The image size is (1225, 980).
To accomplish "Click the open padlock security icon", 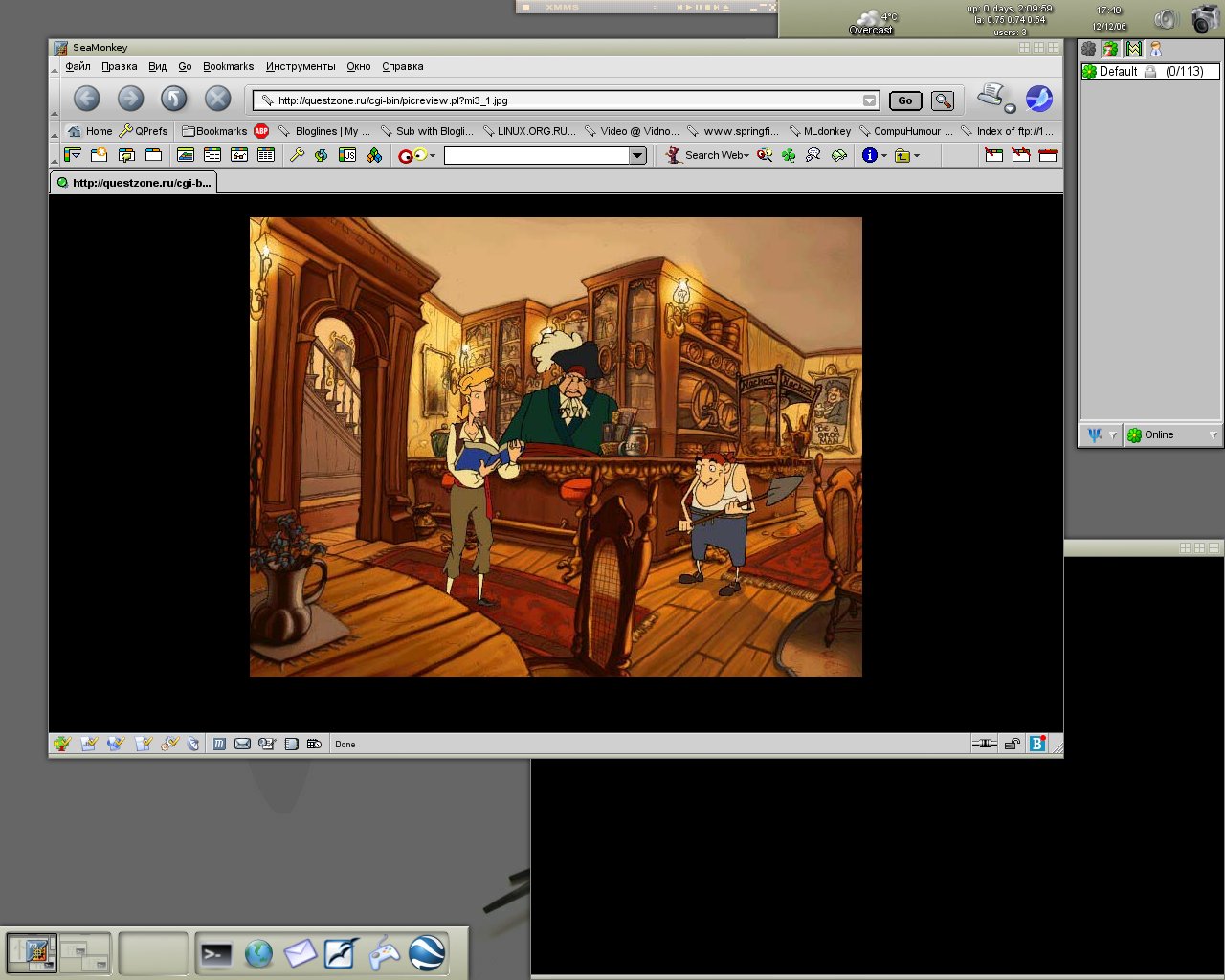I will coord(1013,744).
